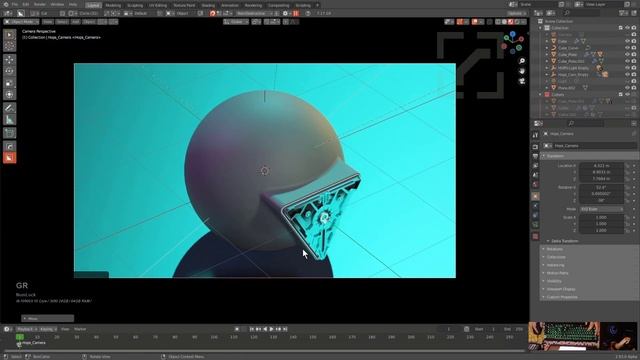Click the Blender logo menu icon
The height and width of the screenshot is (360, 640).
pos(6,4)
